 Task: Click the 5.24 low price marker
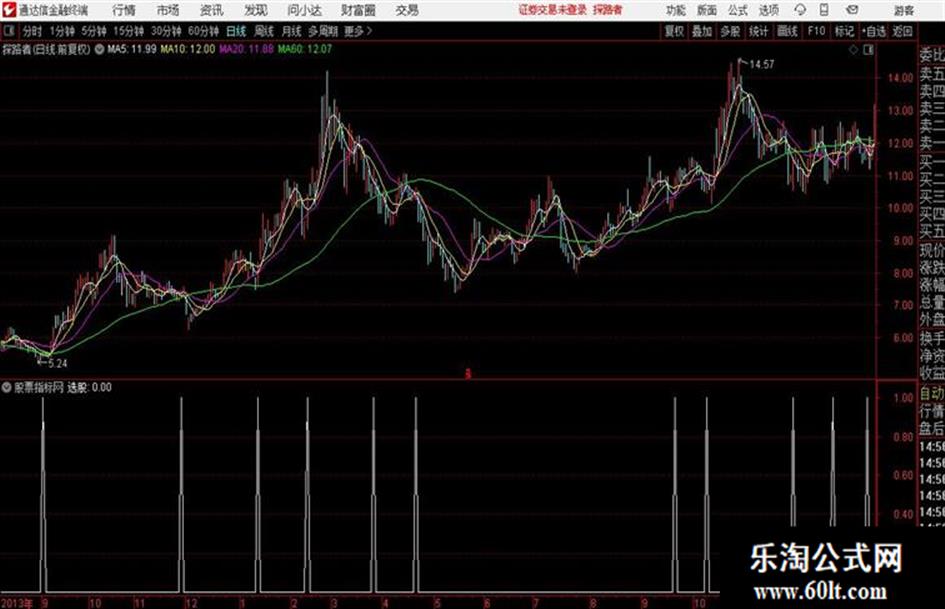coord(57,364)
